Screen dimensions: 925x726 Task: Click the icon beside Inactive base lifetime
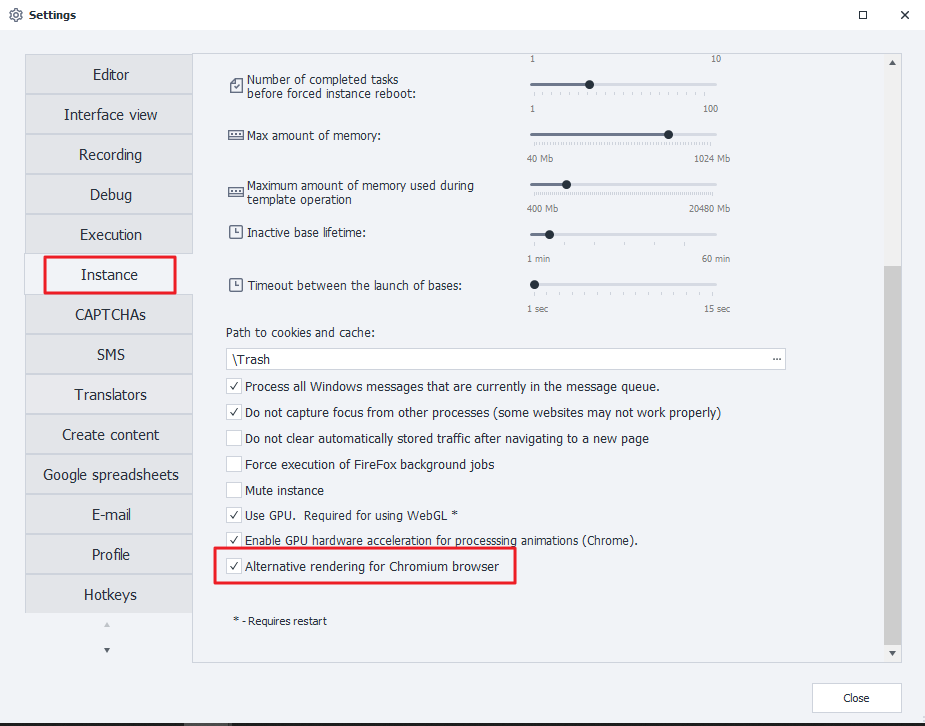pos(236,232)
